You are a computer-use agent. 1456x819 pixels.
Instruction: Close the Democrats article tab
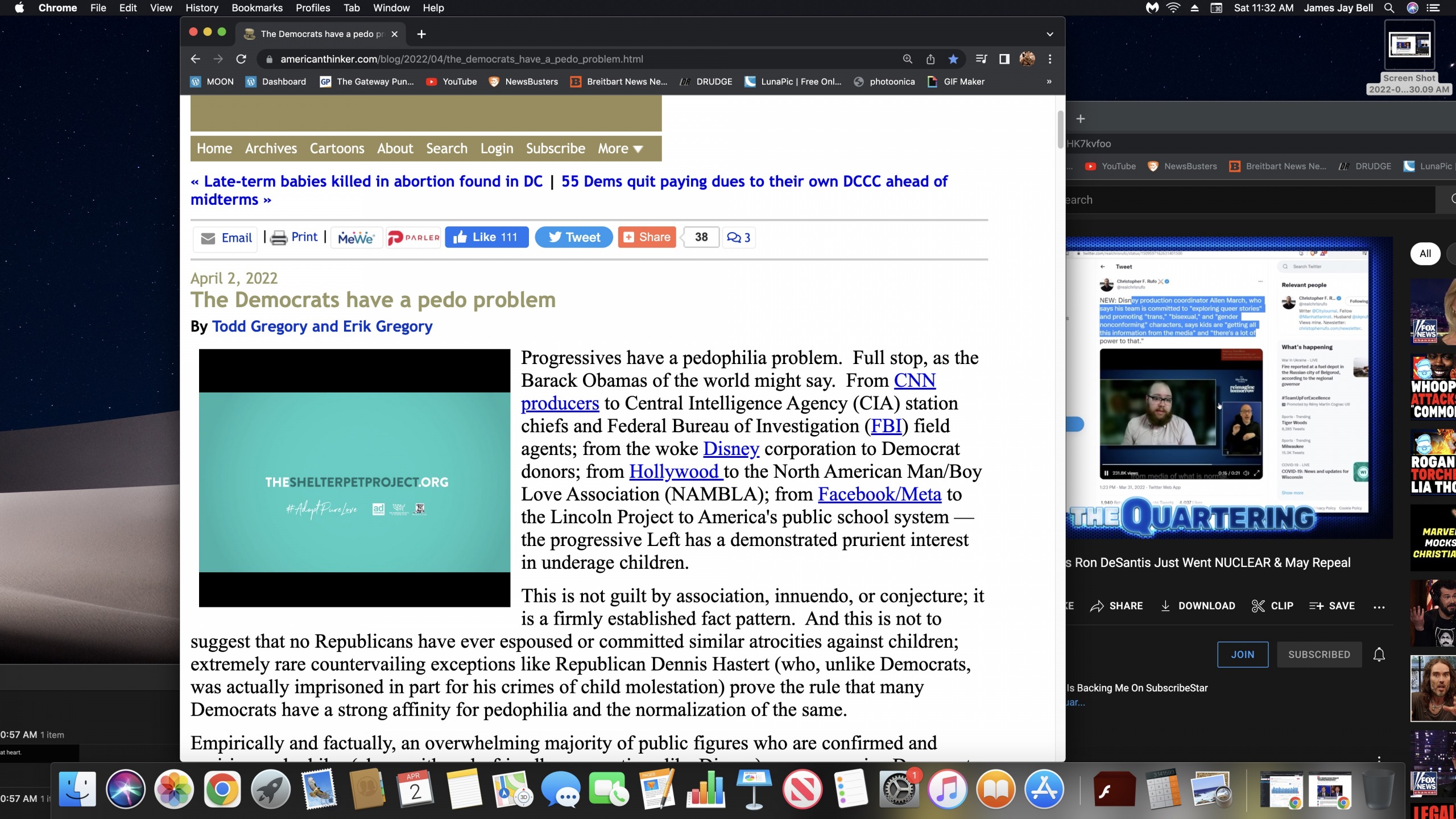395,34
